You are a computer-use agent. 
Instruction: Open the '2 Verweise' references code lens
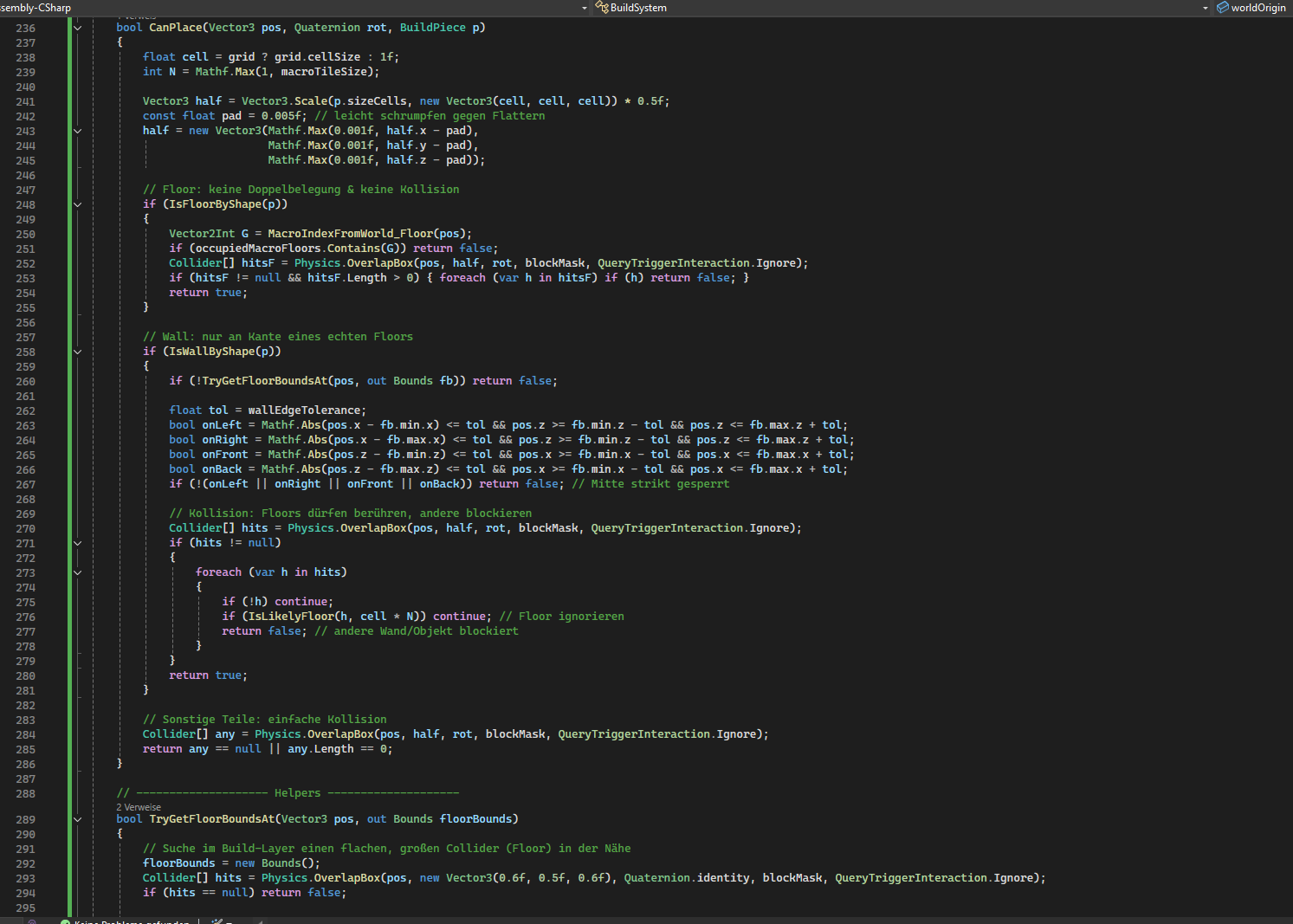139,807
